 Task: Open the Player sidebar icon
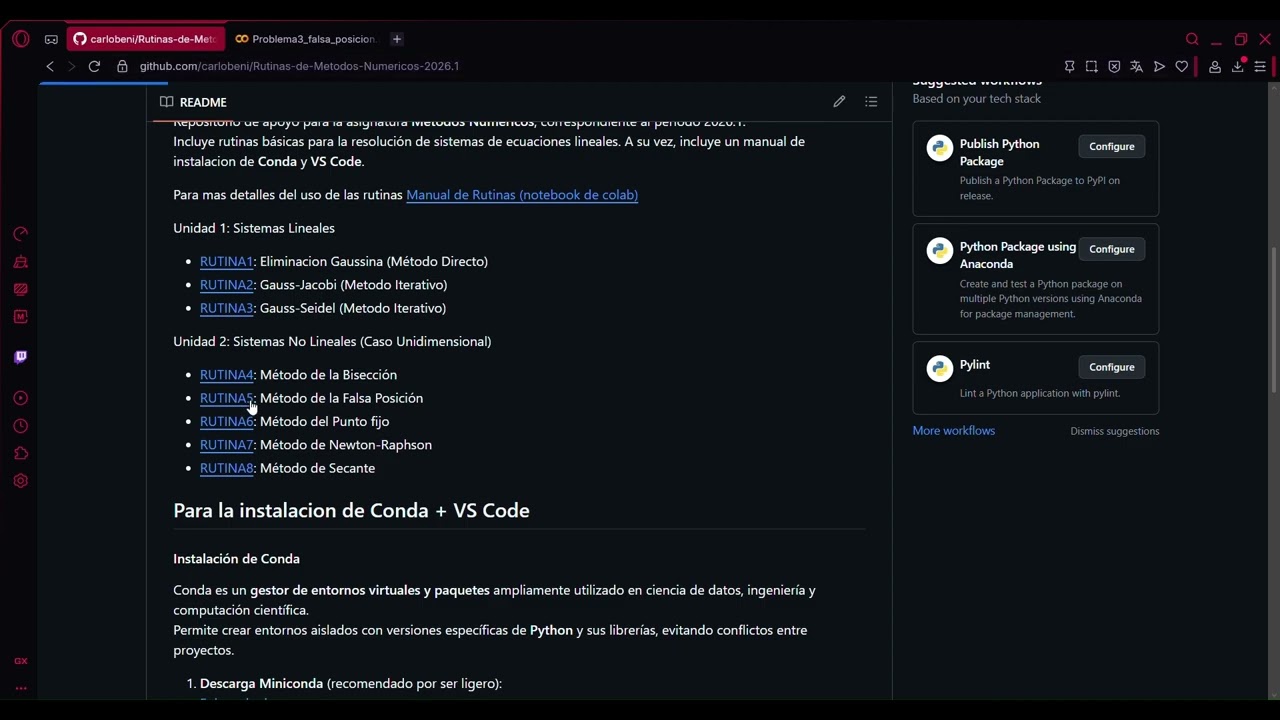point(20,398)
